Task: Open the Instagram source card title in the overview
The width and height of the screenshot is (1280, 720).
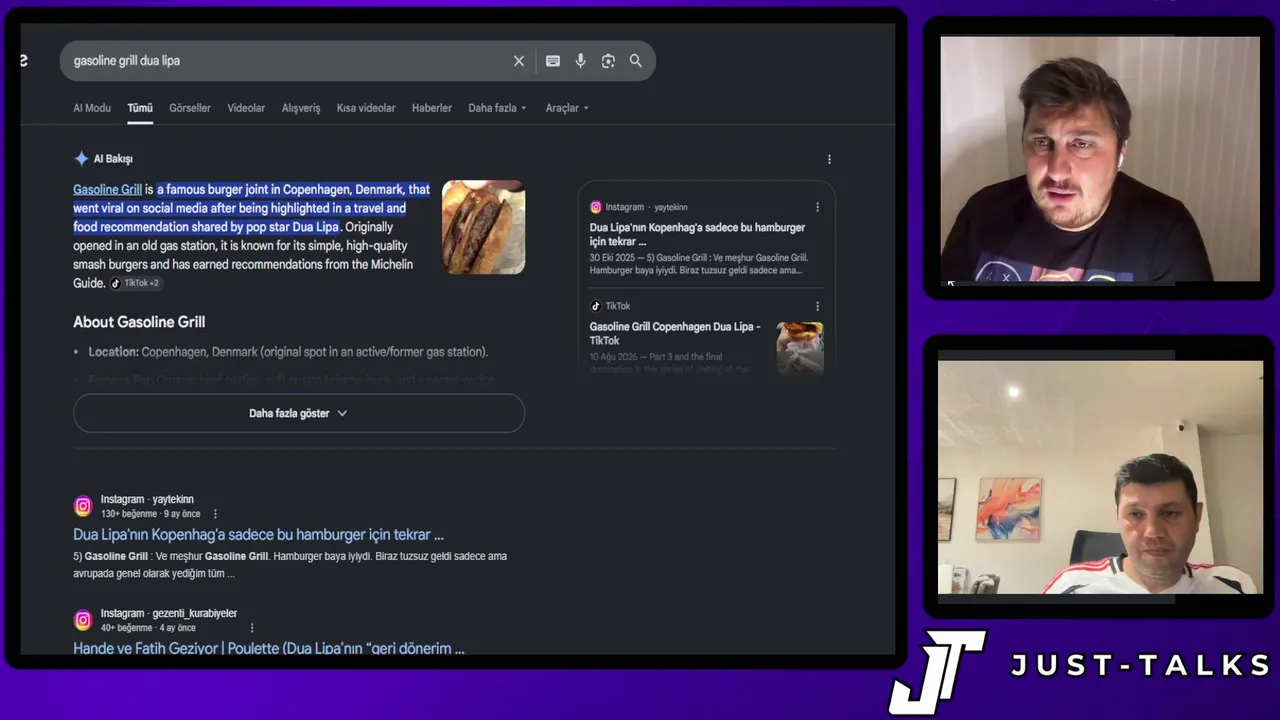Action: [x=697, y=234]
